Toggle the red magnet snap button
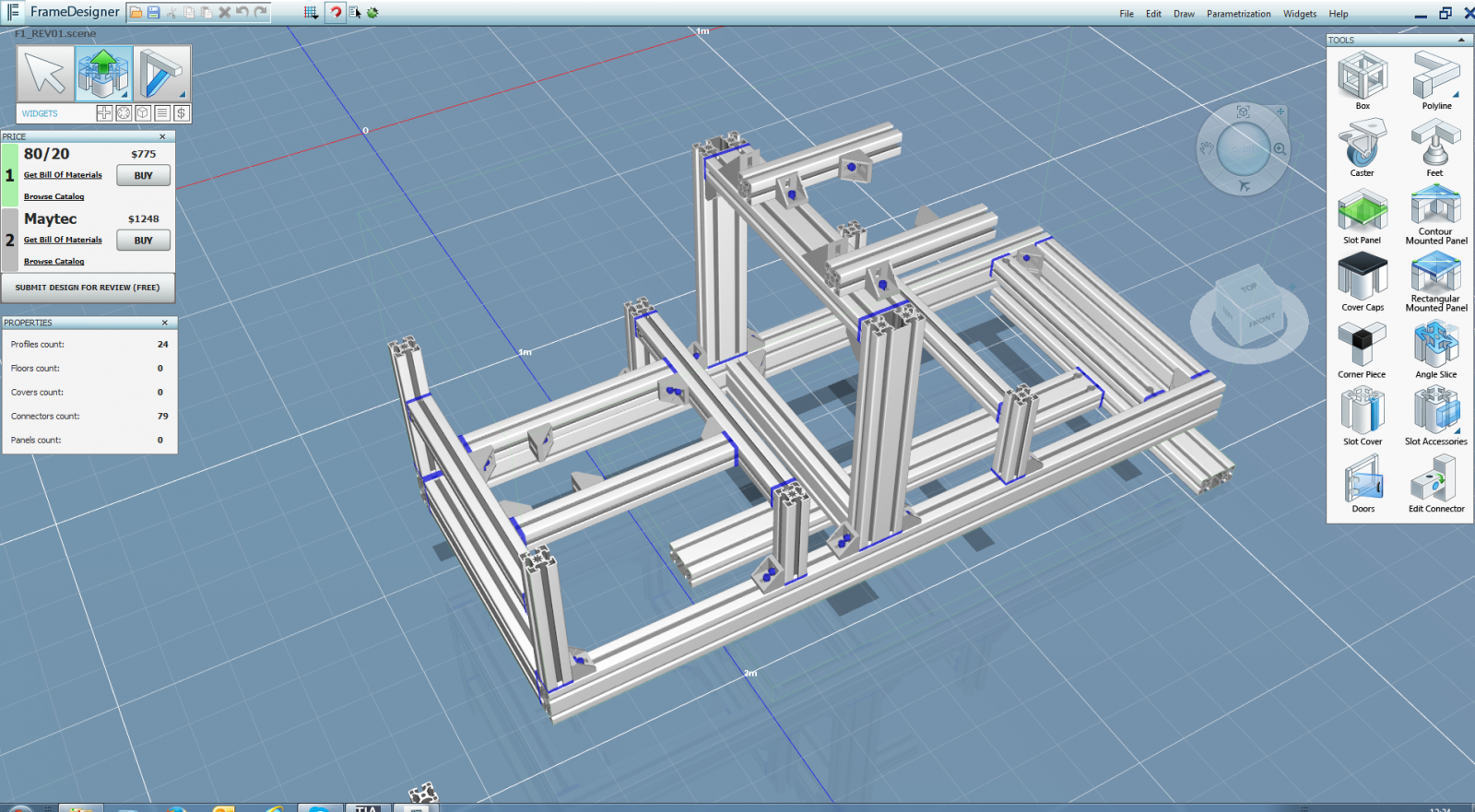This screenshot has width=1475, height=812. (336, 13)
